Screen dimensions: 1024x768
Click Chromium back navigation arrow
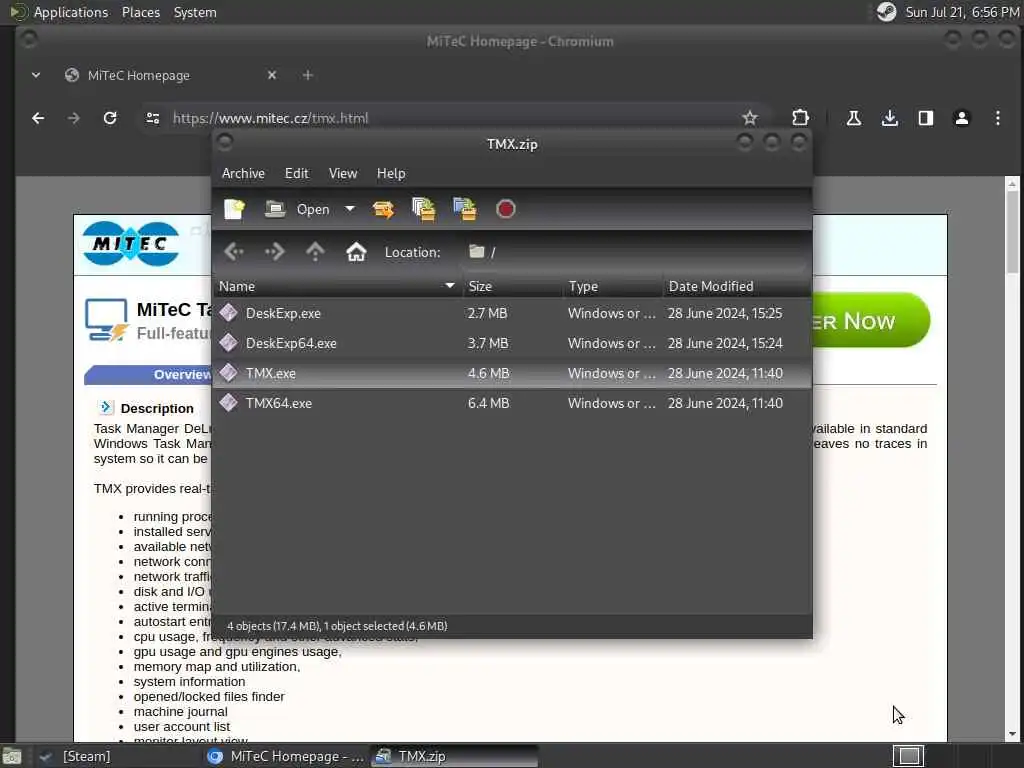point(38,118)
